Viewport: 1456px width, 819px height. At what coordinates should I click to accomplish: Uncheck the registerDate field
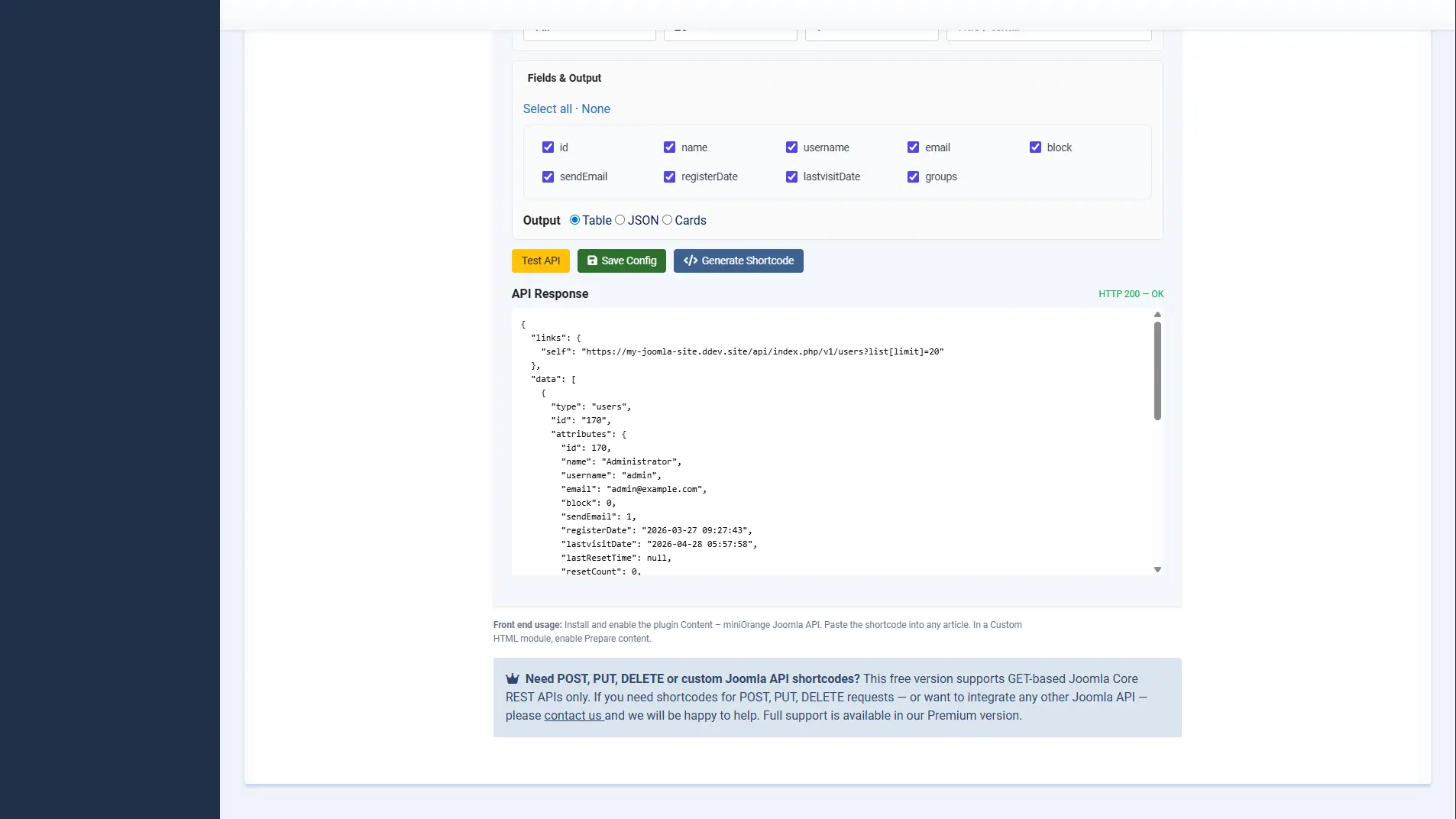click(x=668, y=176)
